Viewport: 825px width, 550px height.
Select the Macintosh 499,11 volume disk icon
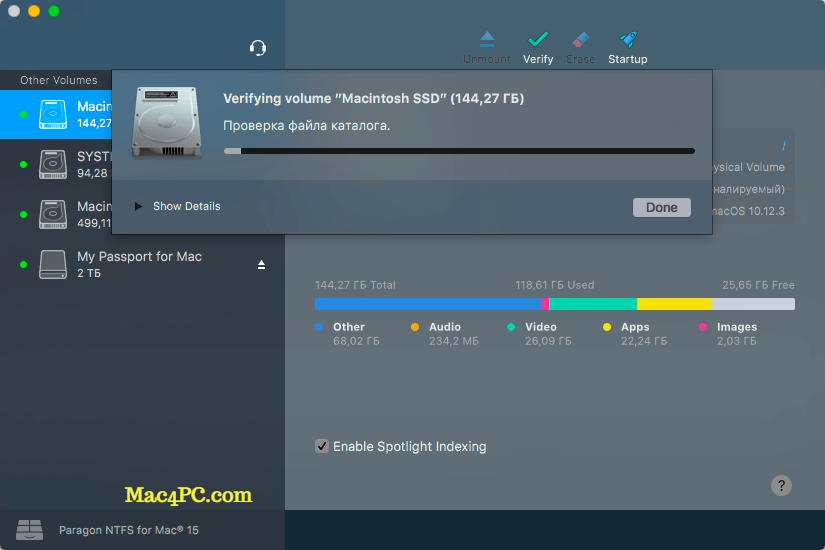[x=53, y=214]
